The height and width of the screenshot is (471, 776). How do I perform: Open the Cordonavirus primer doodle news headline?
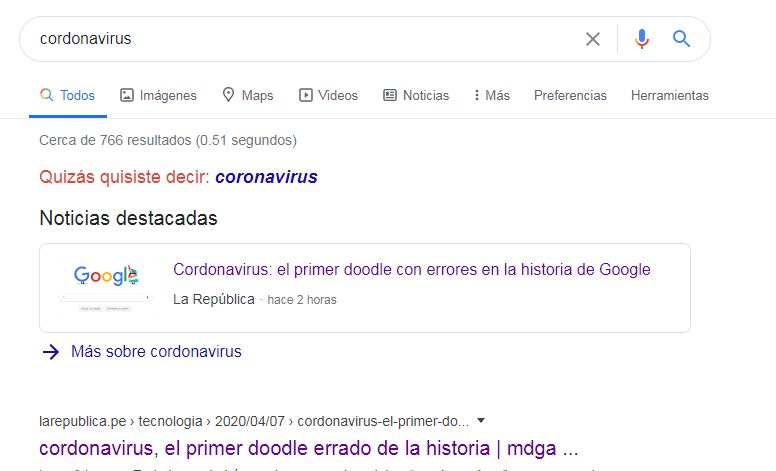click(x=412, y=270)
